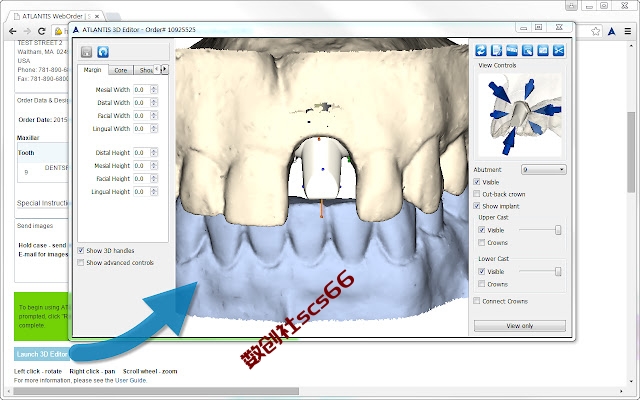640x400 pixels.
Task: Switch to the Core tab
Action: pos(121,70)
